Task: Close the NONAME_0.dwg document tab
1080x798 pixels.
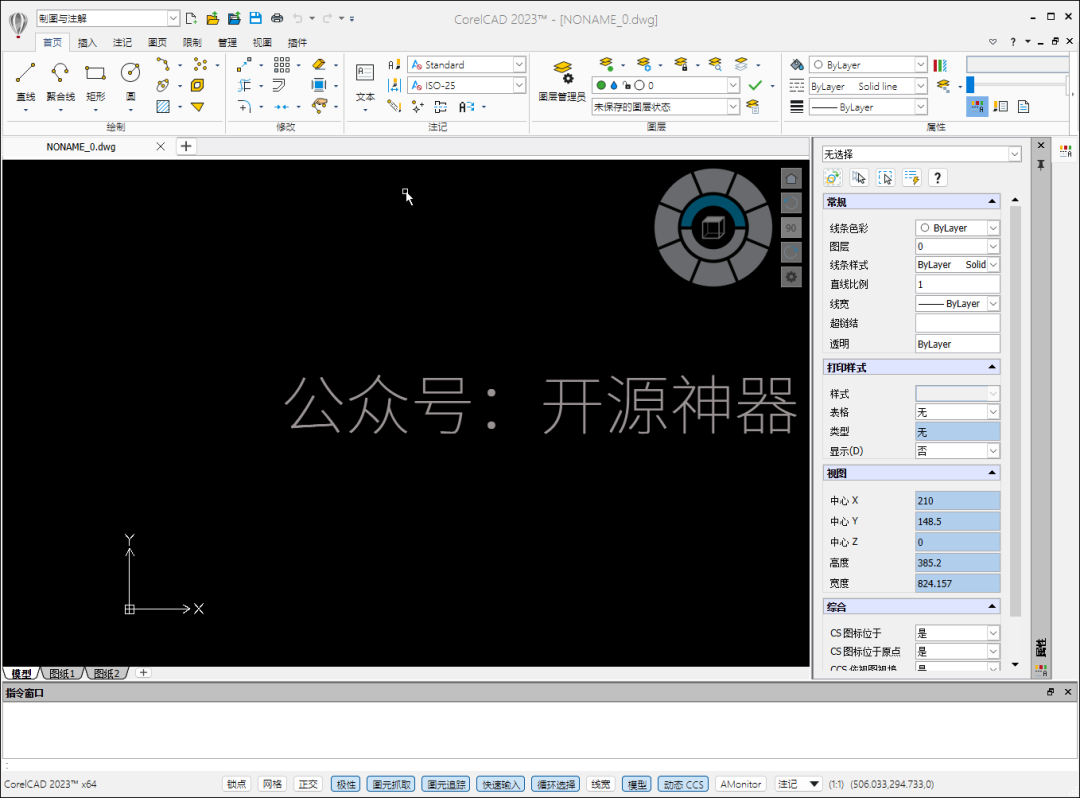Action: tap(160, 147)
